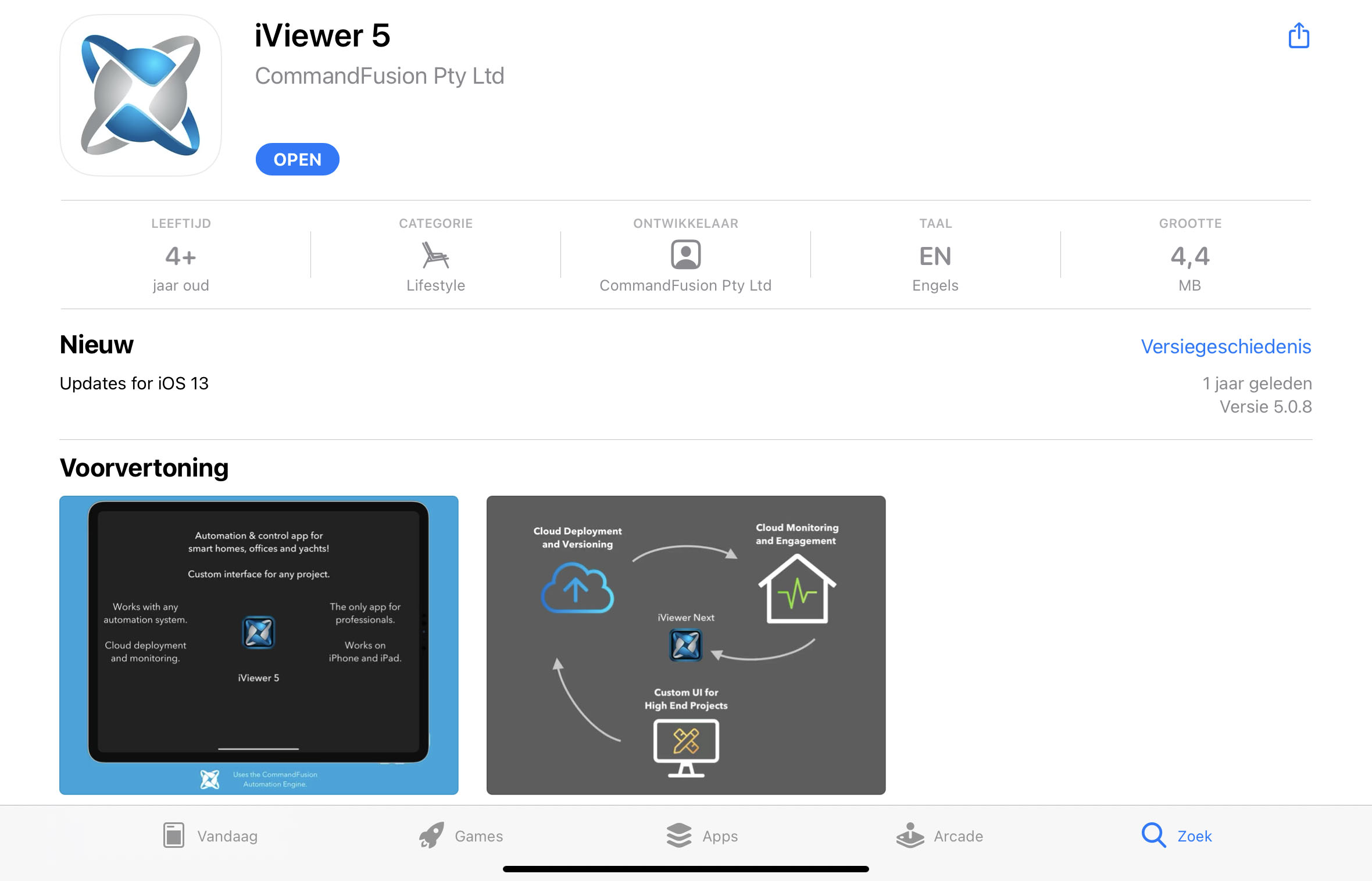Image resolution: width=1372 pixels, height=881 pixels.
Task: Select the Games tab
Action: pos(461,836)
